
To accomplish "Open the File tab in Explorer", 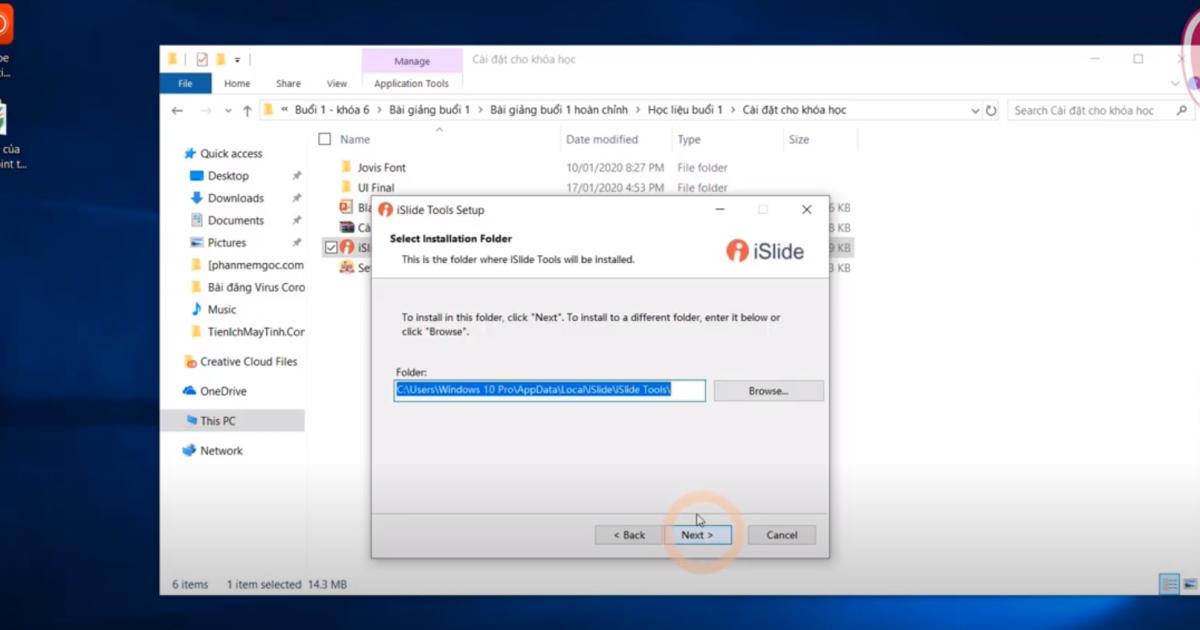I will click(185, 84).
